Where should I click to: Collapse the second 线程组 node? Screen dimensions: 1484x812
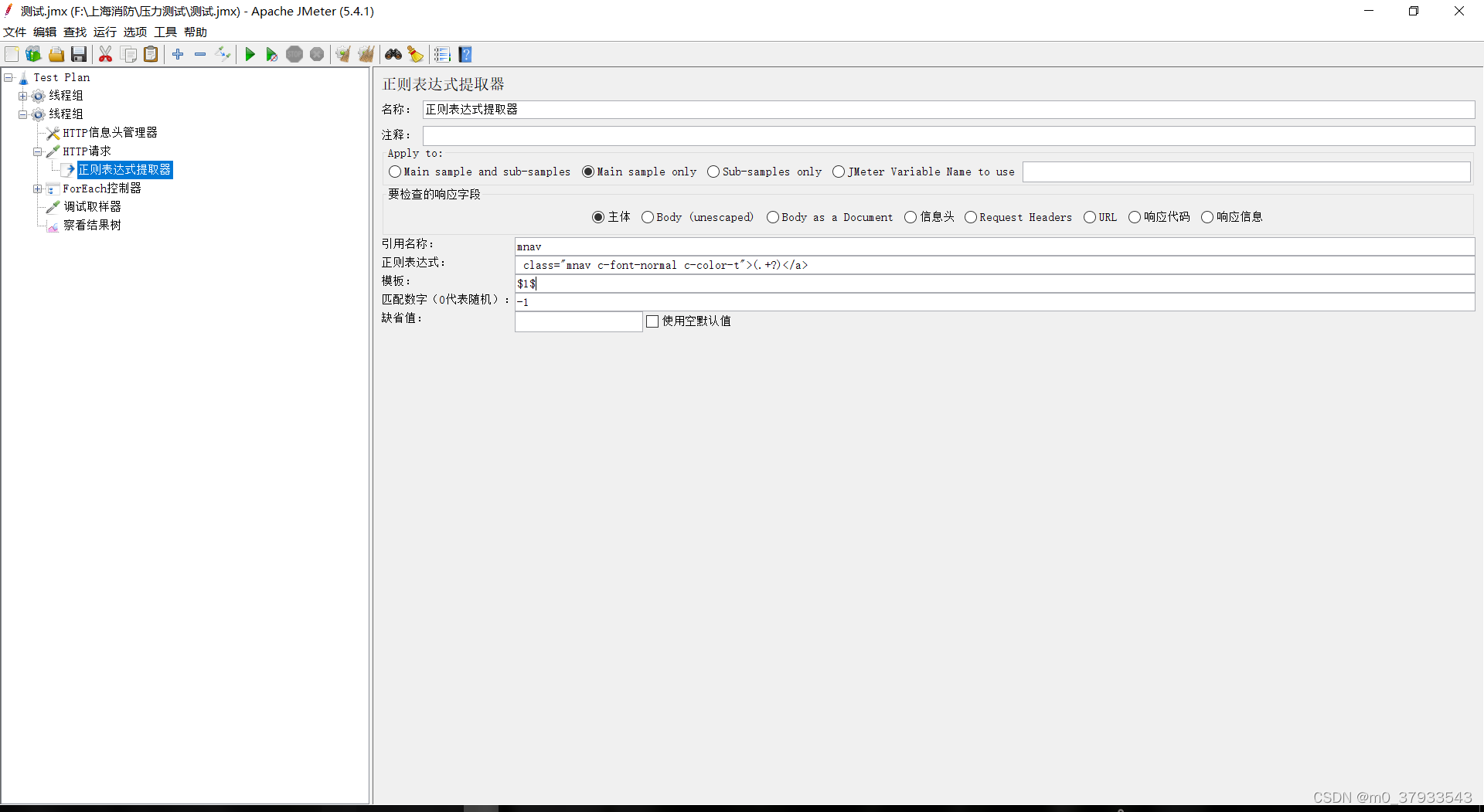click(23, 114)
